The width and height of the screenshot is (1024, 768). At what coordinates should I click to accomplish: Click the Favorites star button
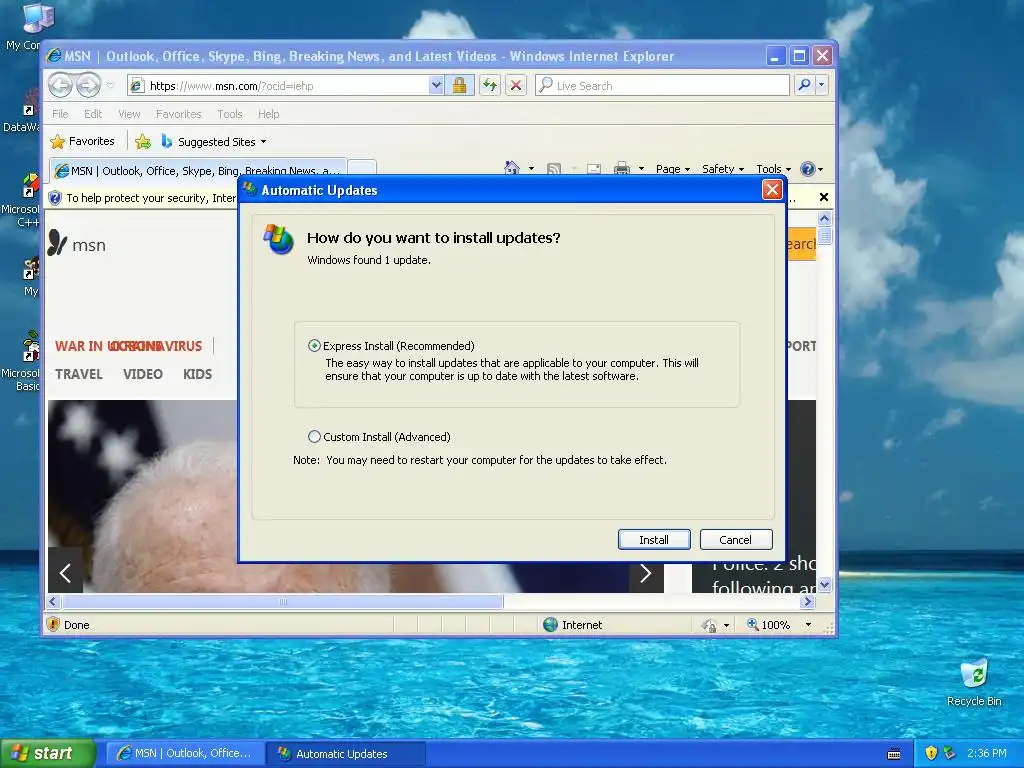click(x=82, y=141)
